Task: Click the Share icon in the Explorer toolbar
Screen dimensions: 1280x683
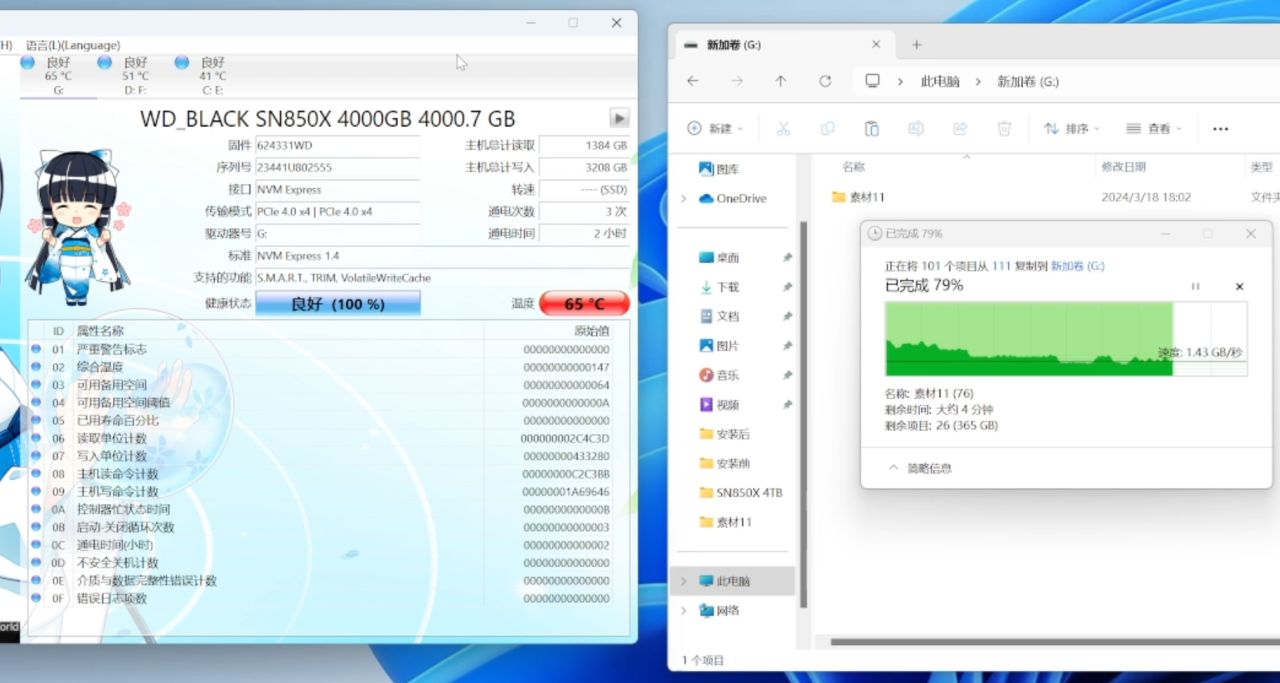Action: (x=960, y=129)
